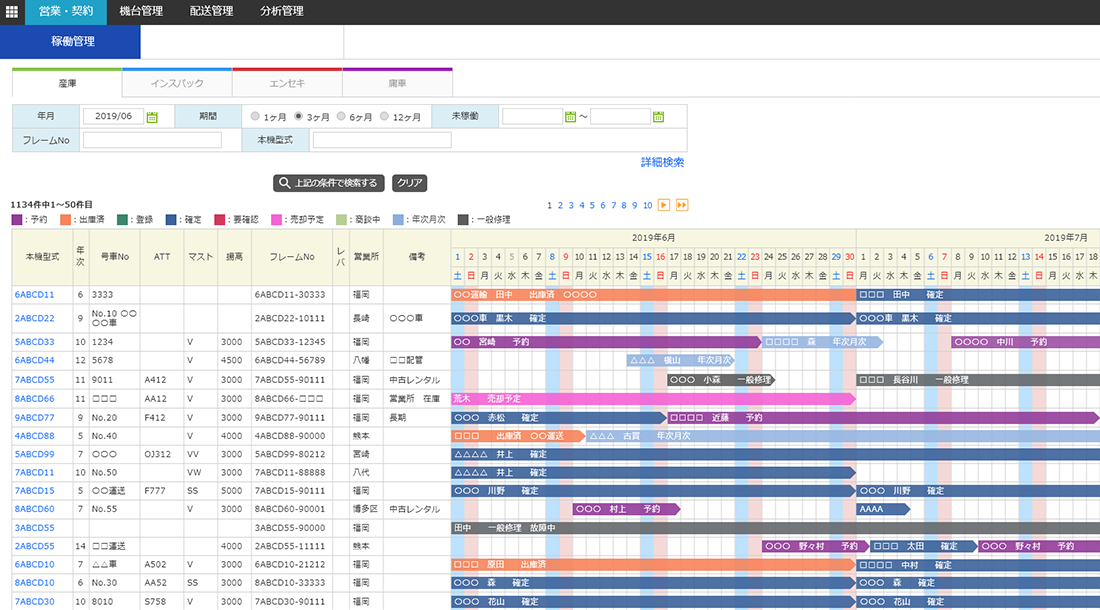Click the 未稼働 start date input
Screen dimensions: 1100x610
pos(532,116)
